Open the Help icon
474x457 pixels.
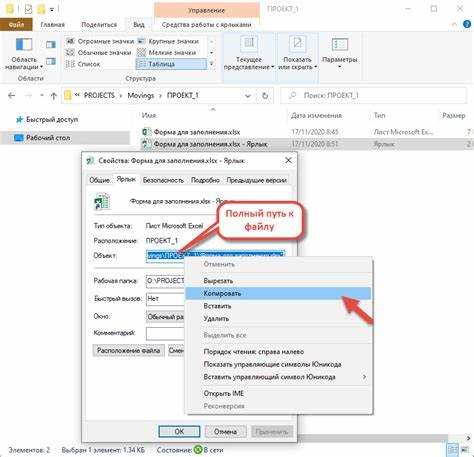tap(467, 24)
